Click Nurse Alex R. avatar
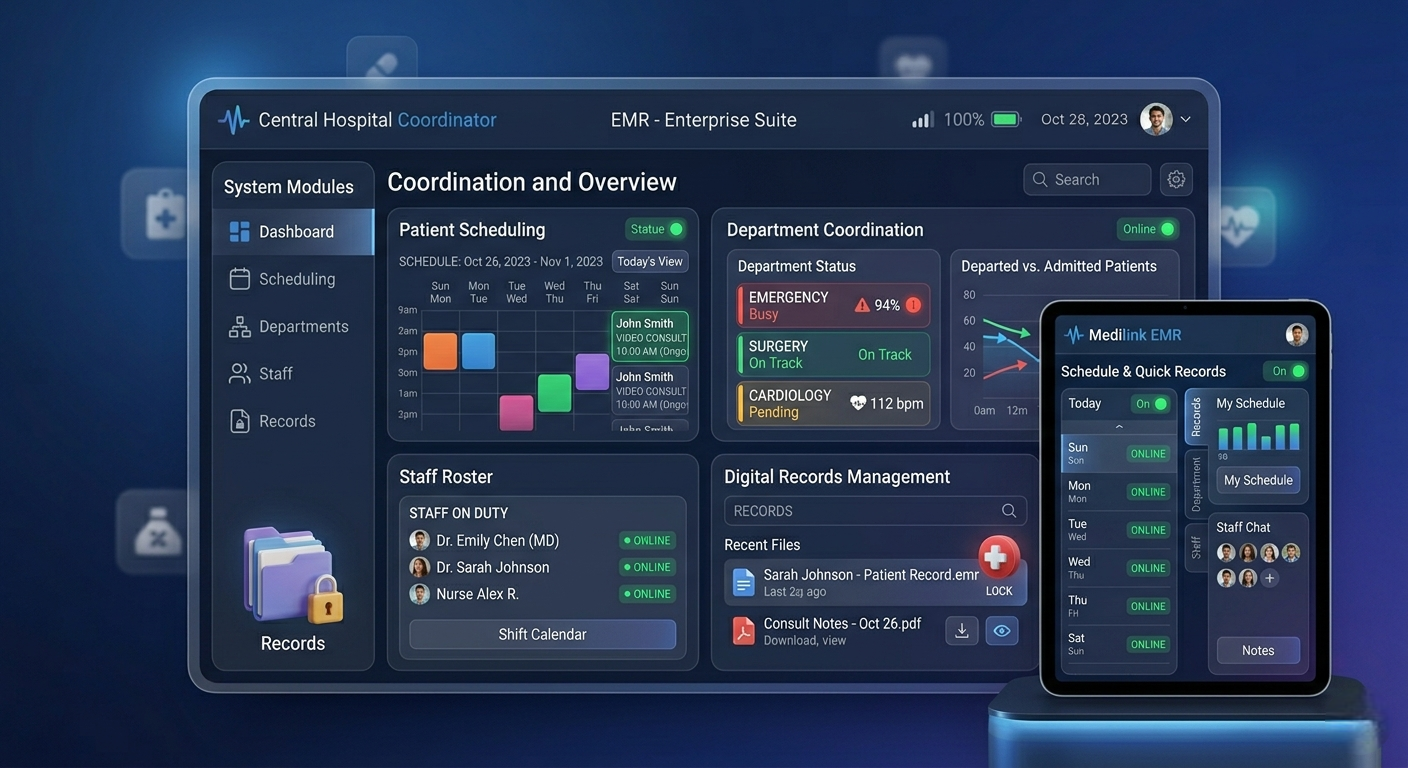 pyautogui.click(x=420, y=594)
